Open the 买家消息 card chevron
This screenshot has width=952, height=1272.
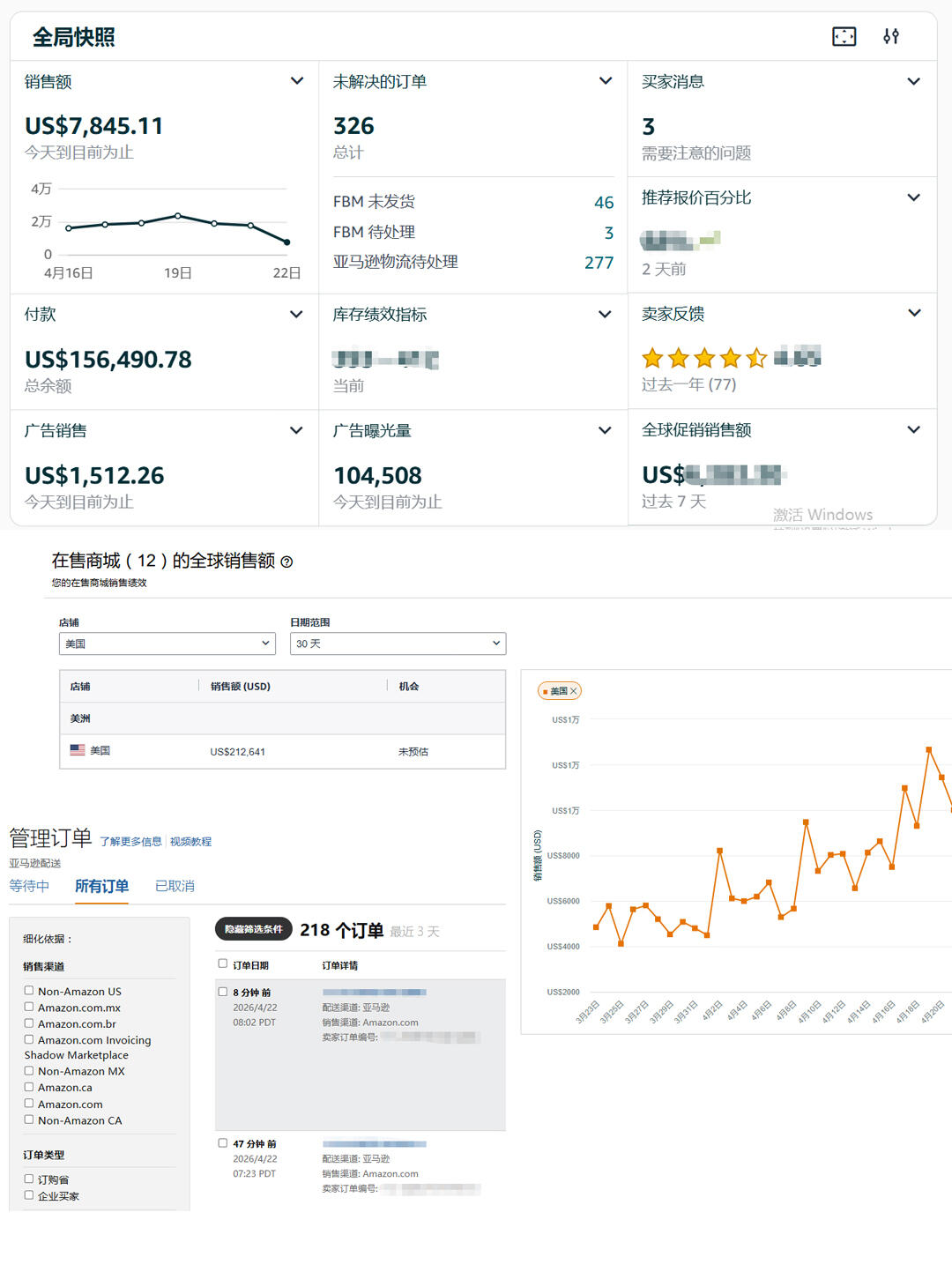pyautogui.click(x=914, y=81)
